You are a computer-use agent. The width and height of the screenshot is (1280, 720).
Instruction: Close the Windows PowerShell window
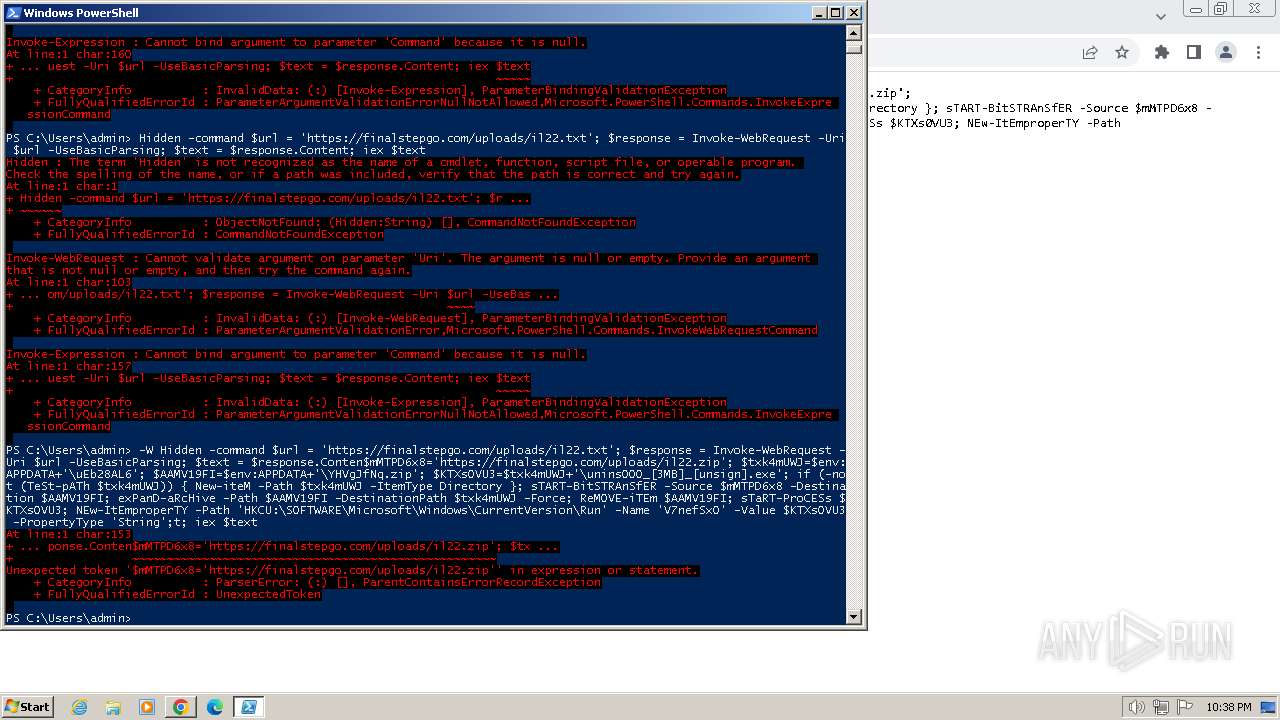tap(854, 13)
